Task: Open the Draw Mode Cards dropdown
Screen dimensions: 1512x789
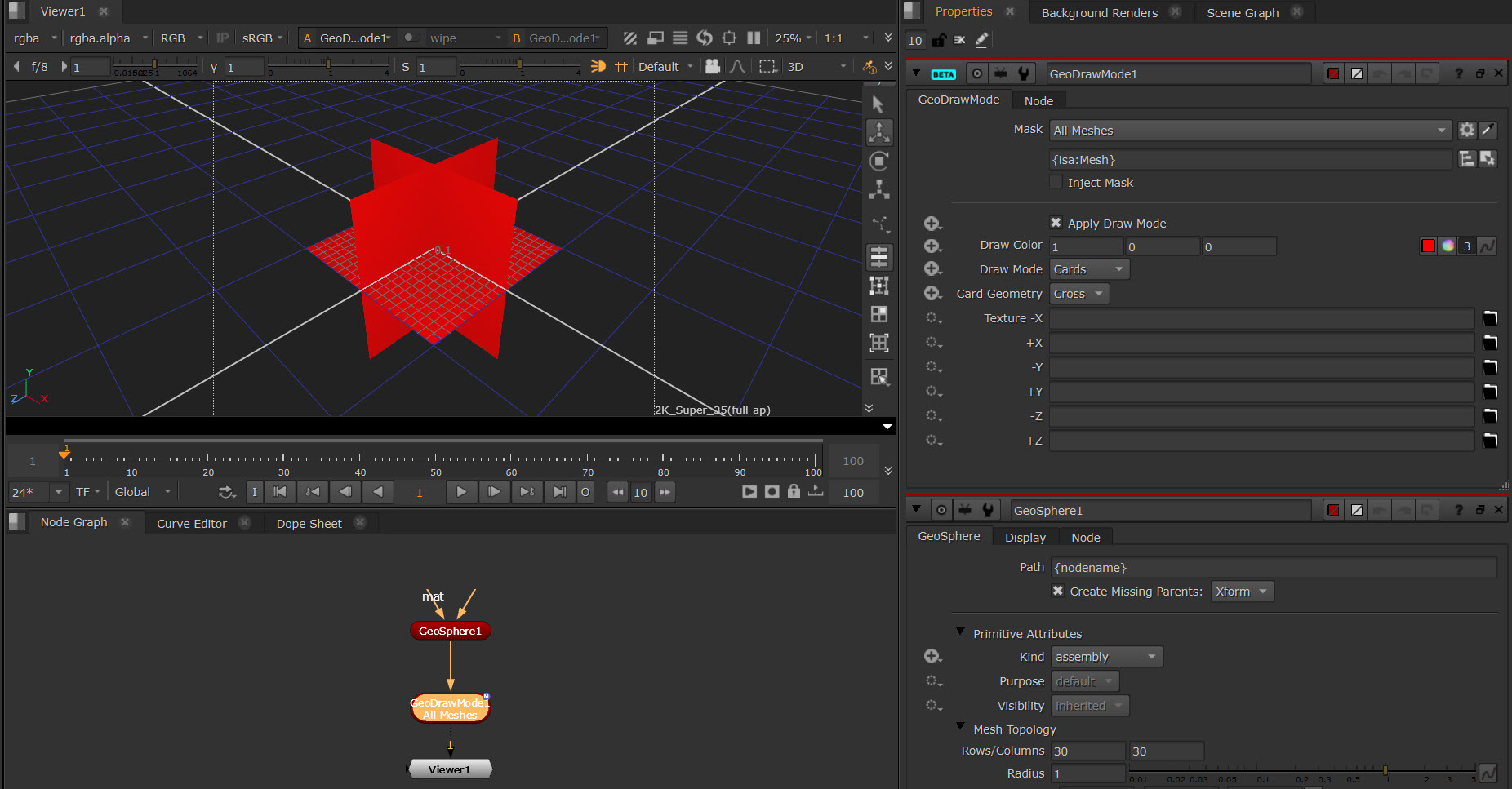Action: [x=1089, y=269]
